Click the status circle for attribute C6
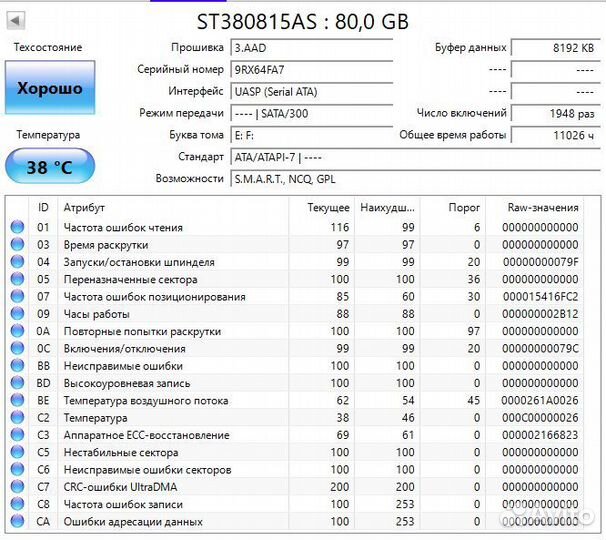This screenshot has width=606, height=540. [17, 469]
